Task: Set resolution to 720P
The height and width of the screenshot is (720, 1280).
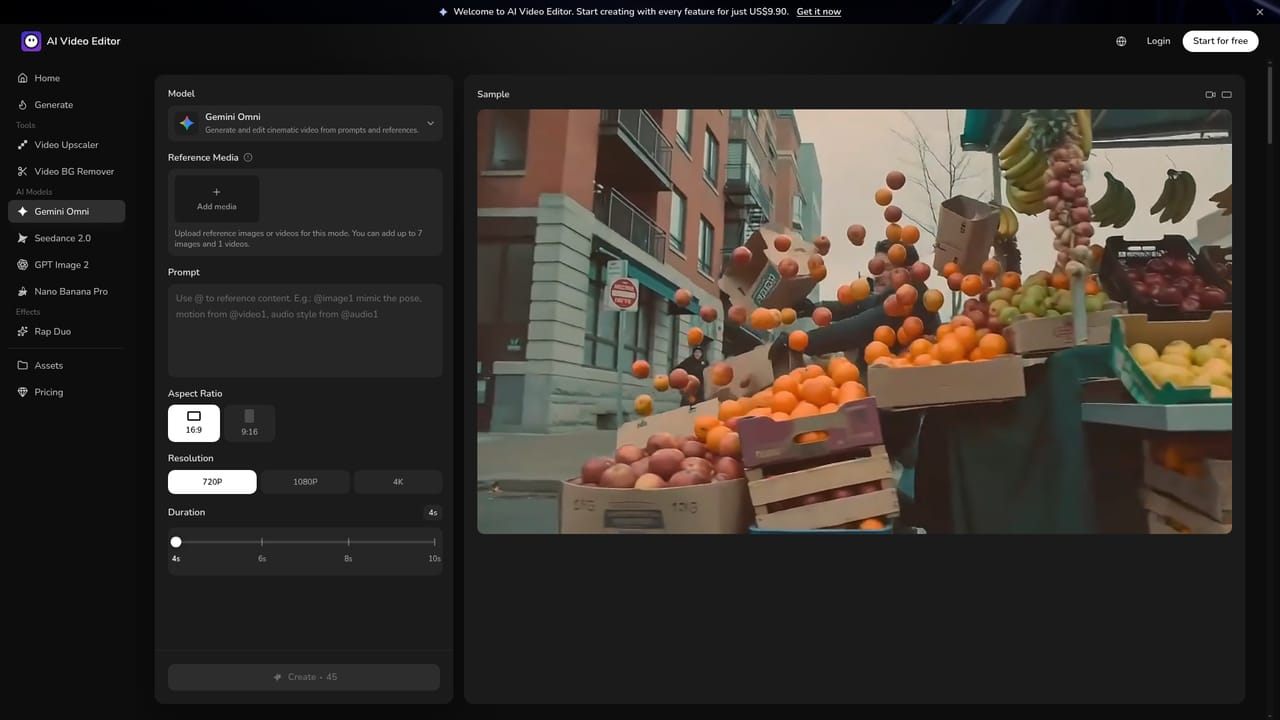Action: pos(212,482)
